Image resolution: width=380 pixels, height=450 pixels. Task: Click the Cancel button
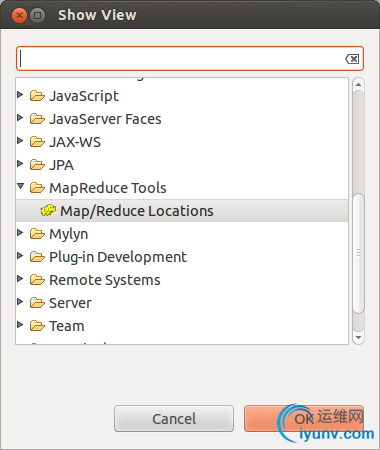(174, 419)
